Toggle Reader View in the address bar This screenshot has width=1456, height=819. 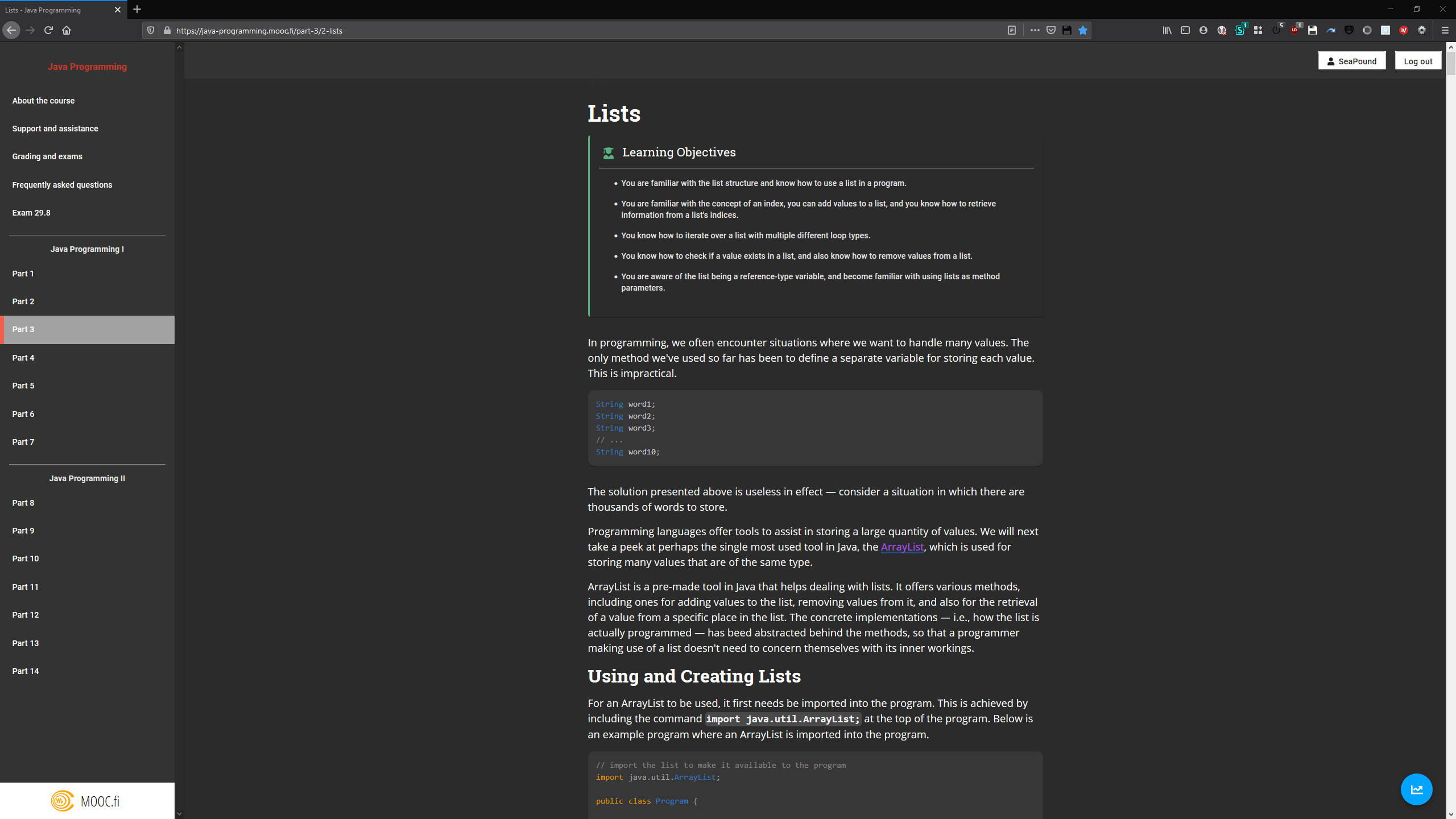tap(1011, 30)
